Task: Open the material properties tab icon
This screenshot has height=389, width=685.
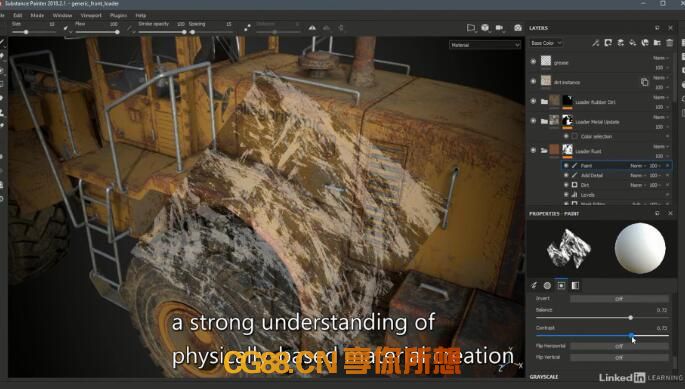Action: pos(575,285)
